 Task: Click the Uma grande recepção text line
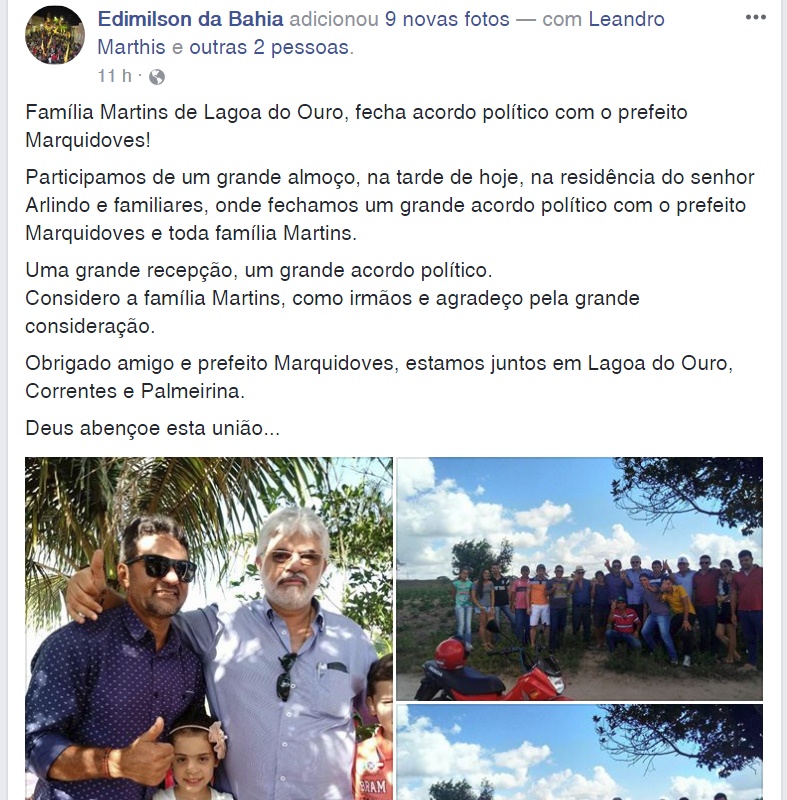tap(259, 270)
